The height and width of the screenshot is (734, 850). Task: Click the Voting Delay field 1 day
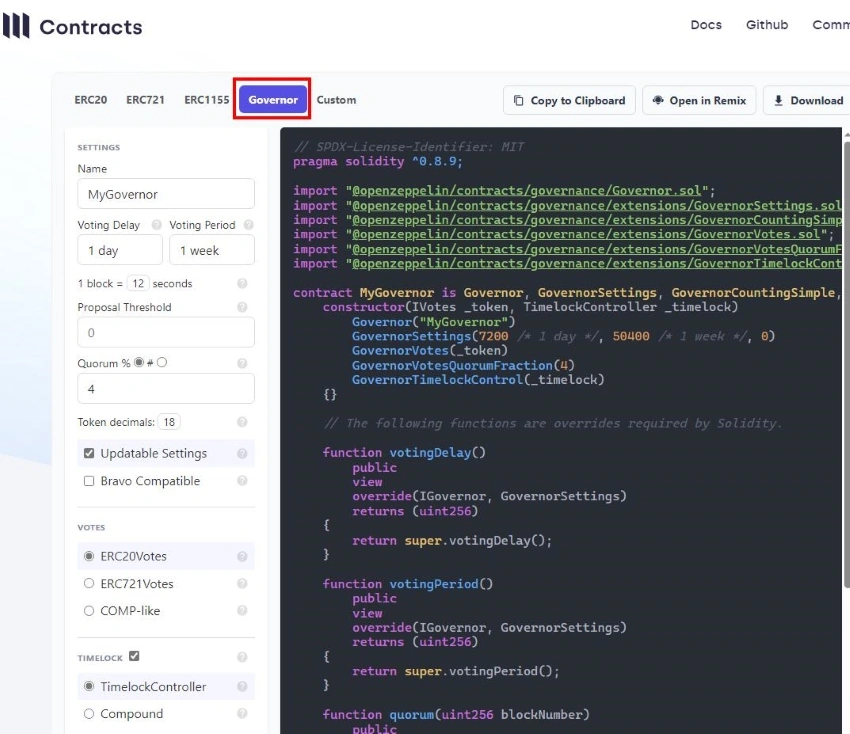click(120, 250)
